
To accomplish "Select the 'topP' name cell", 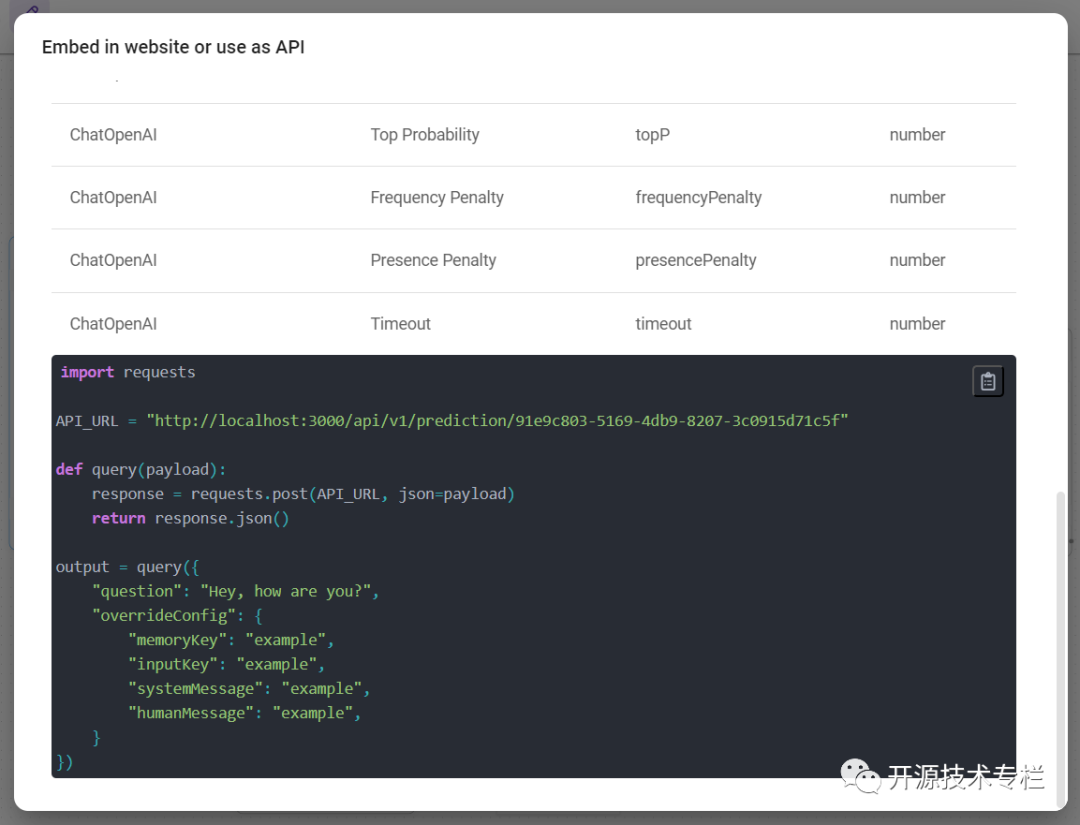I will (x=652, y=134).
